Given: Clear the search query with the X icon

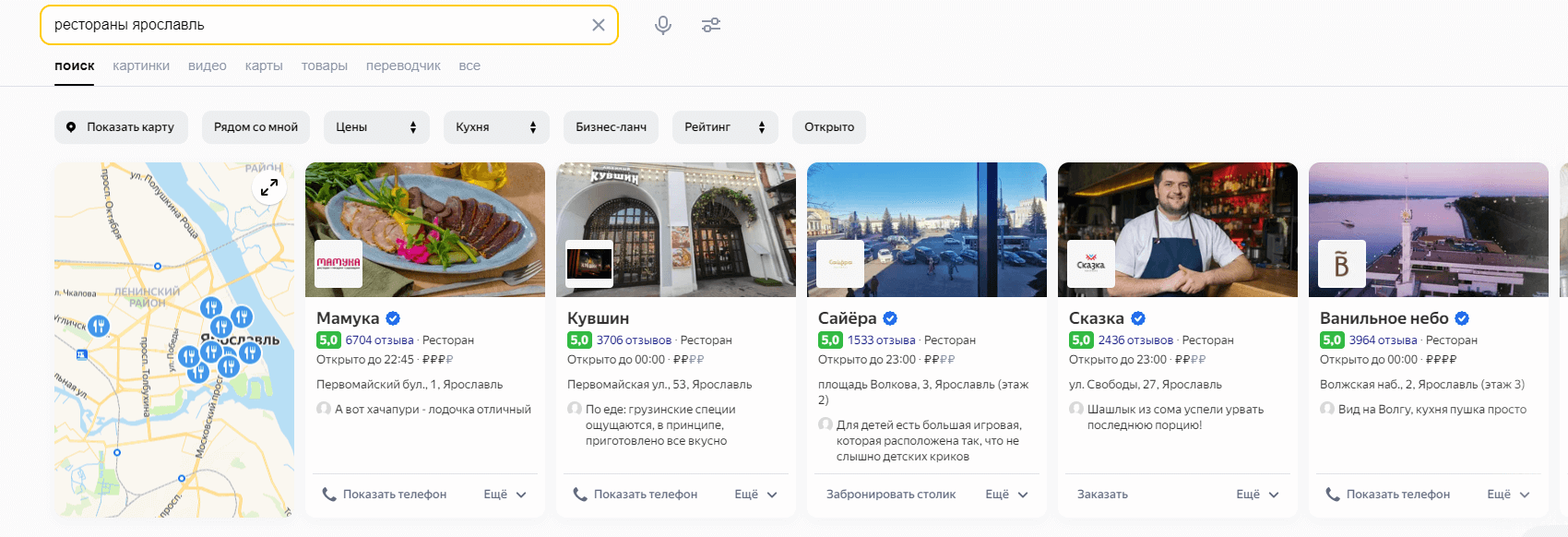Looking at the screenshot, I should coord(599,25).
